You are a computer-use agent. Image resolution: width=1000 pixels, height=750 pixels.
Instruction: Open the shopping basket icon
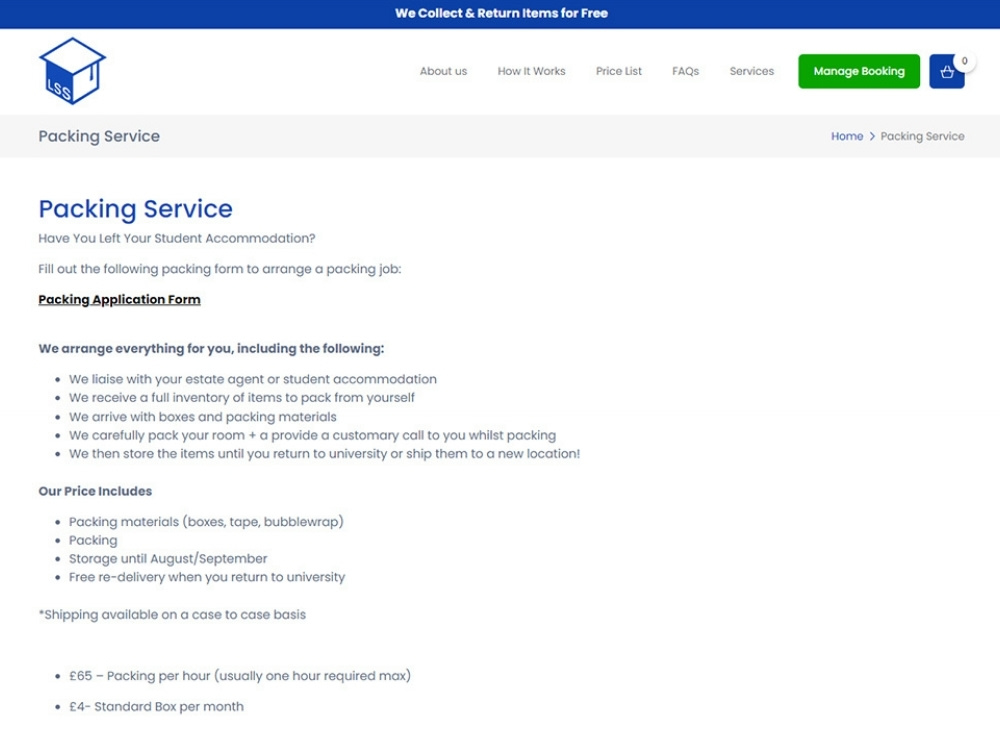click(x=946, y=71)
